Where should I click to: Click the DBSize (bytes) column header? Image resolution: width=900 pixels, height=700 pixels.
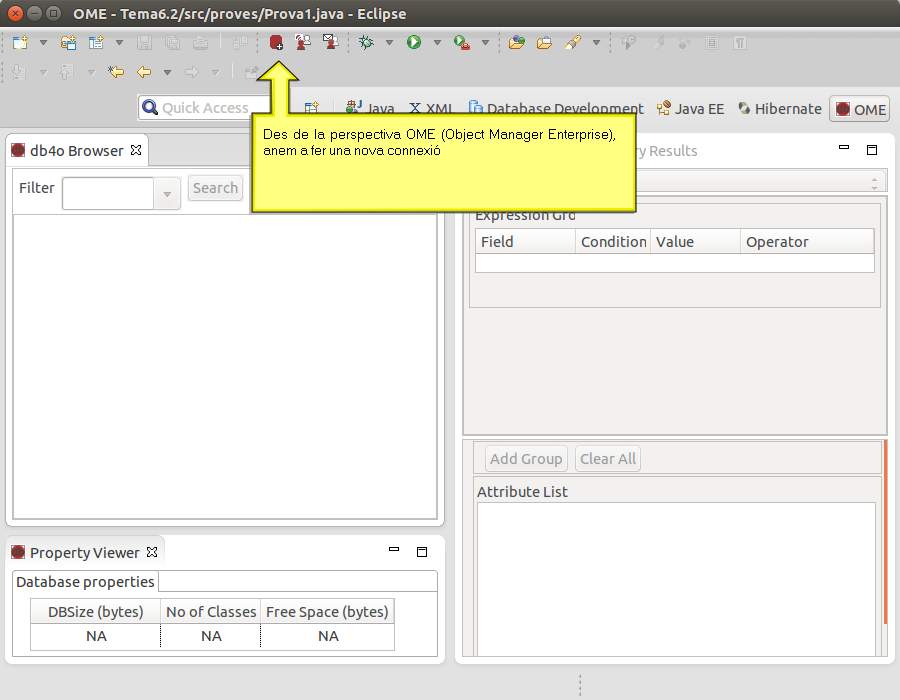pyautogui.click(x=96, y=612)
